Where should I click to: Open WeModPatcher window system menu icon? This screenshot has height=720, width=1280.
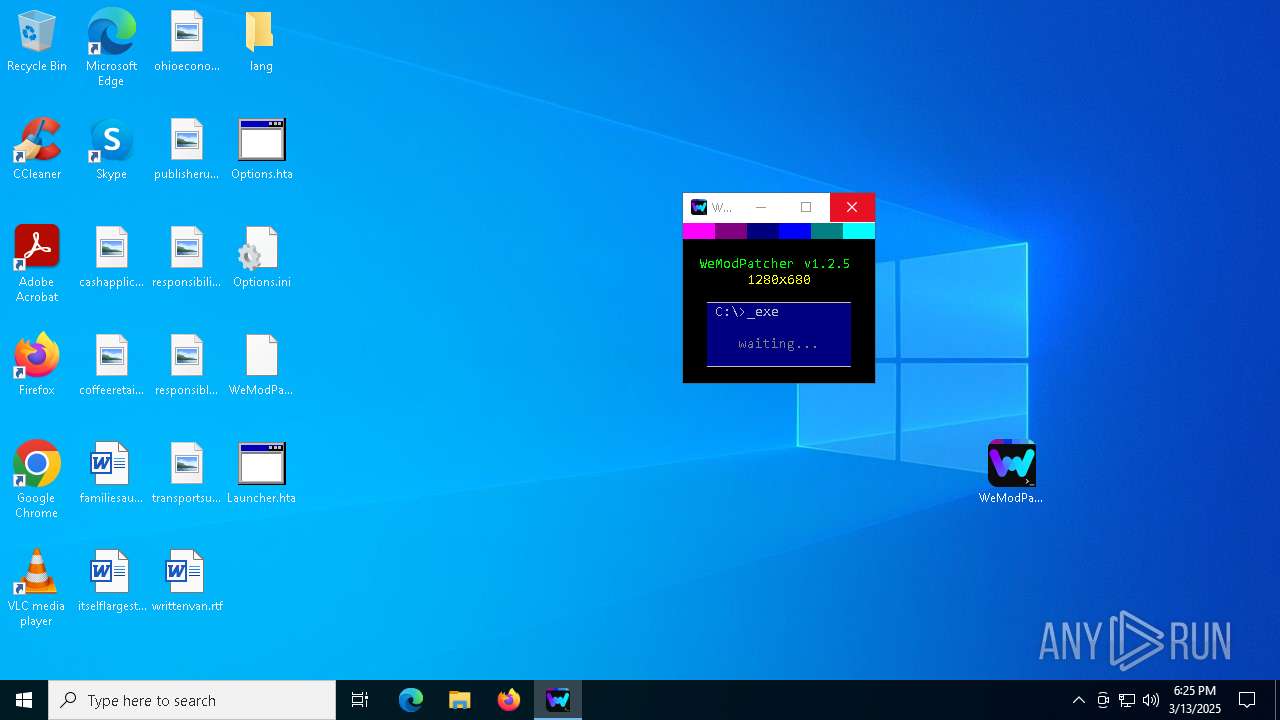pos(699,207)
